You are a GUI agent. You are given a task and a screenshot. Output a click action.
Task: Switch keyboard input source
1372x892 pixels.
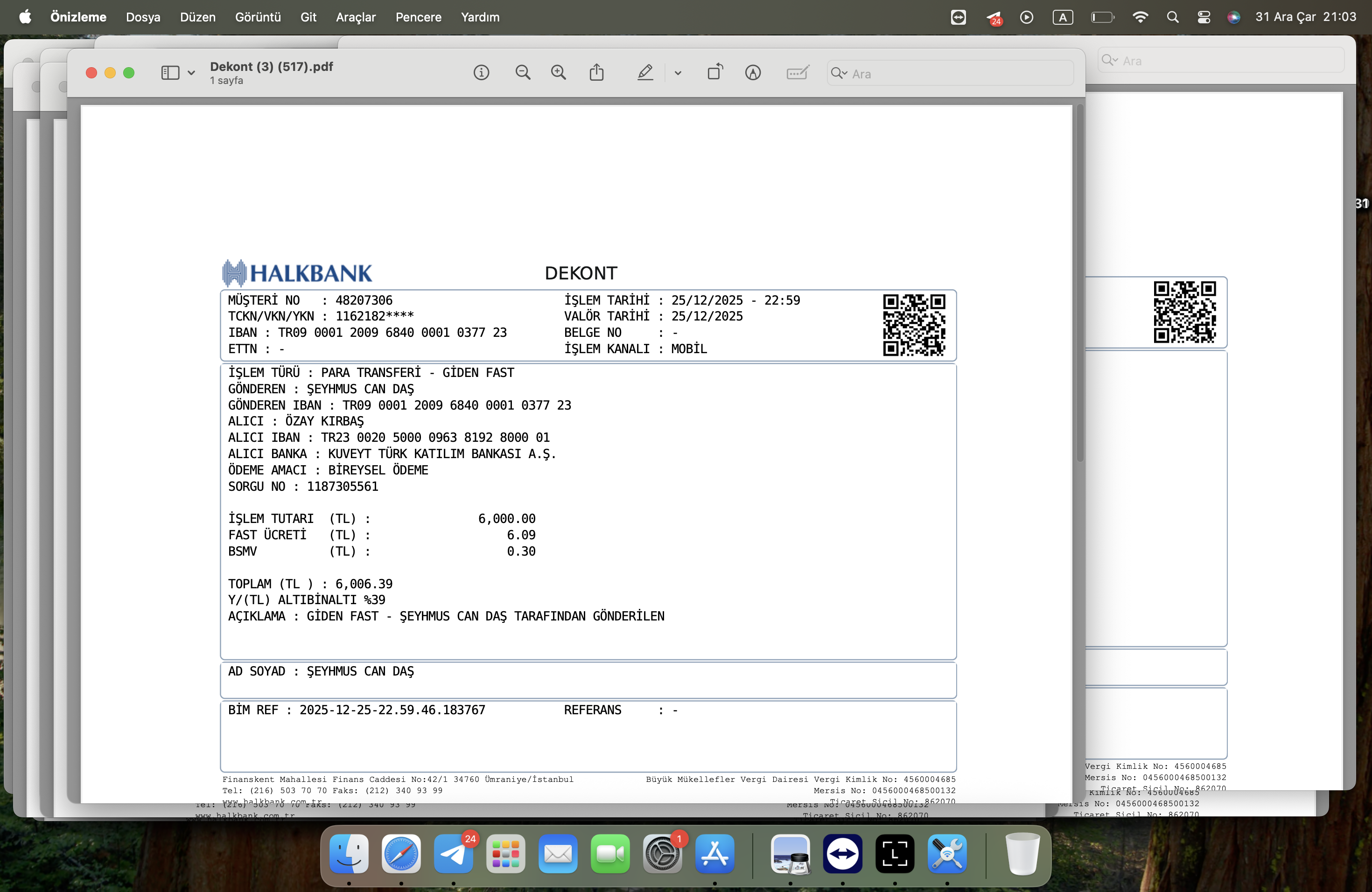(x=1063, y=17)
